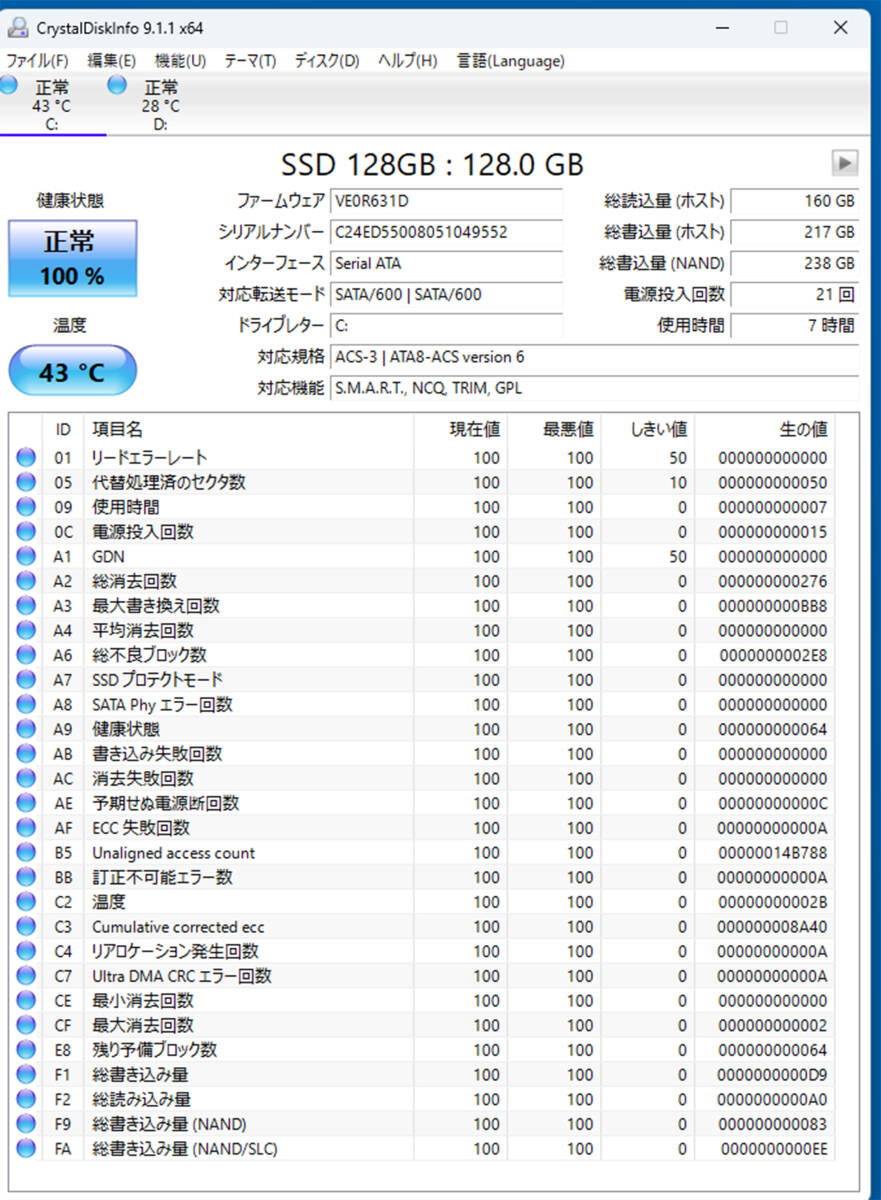The image size is (881, 1200).
Task: Click the 現在値 column header
Action: (461, 429)
